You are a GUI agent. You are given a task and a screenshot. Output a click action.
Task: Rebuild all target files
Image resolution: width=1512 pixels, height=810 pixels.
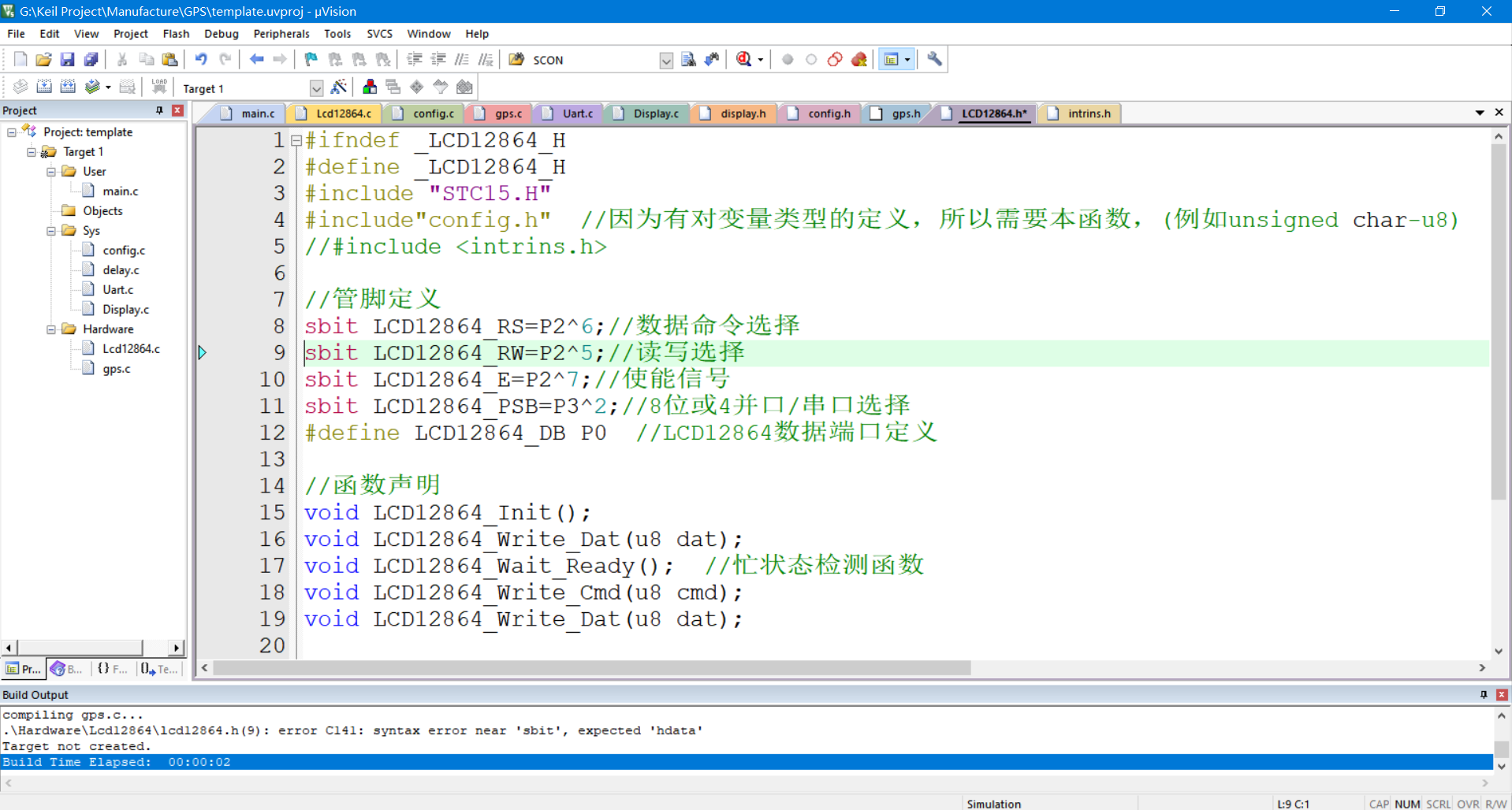[69, 87]
